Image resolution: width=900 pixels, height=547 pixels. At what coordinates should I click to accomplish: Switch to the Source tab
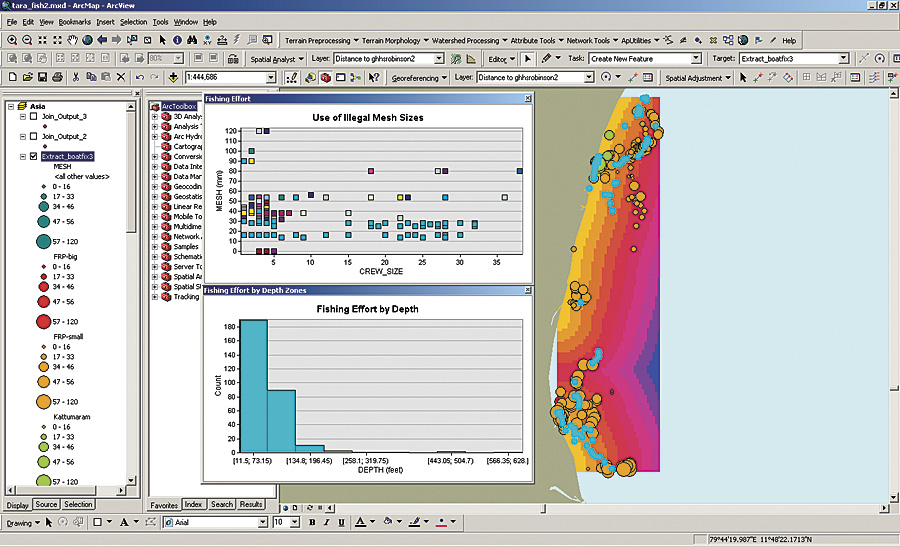[x=46, y=505]
